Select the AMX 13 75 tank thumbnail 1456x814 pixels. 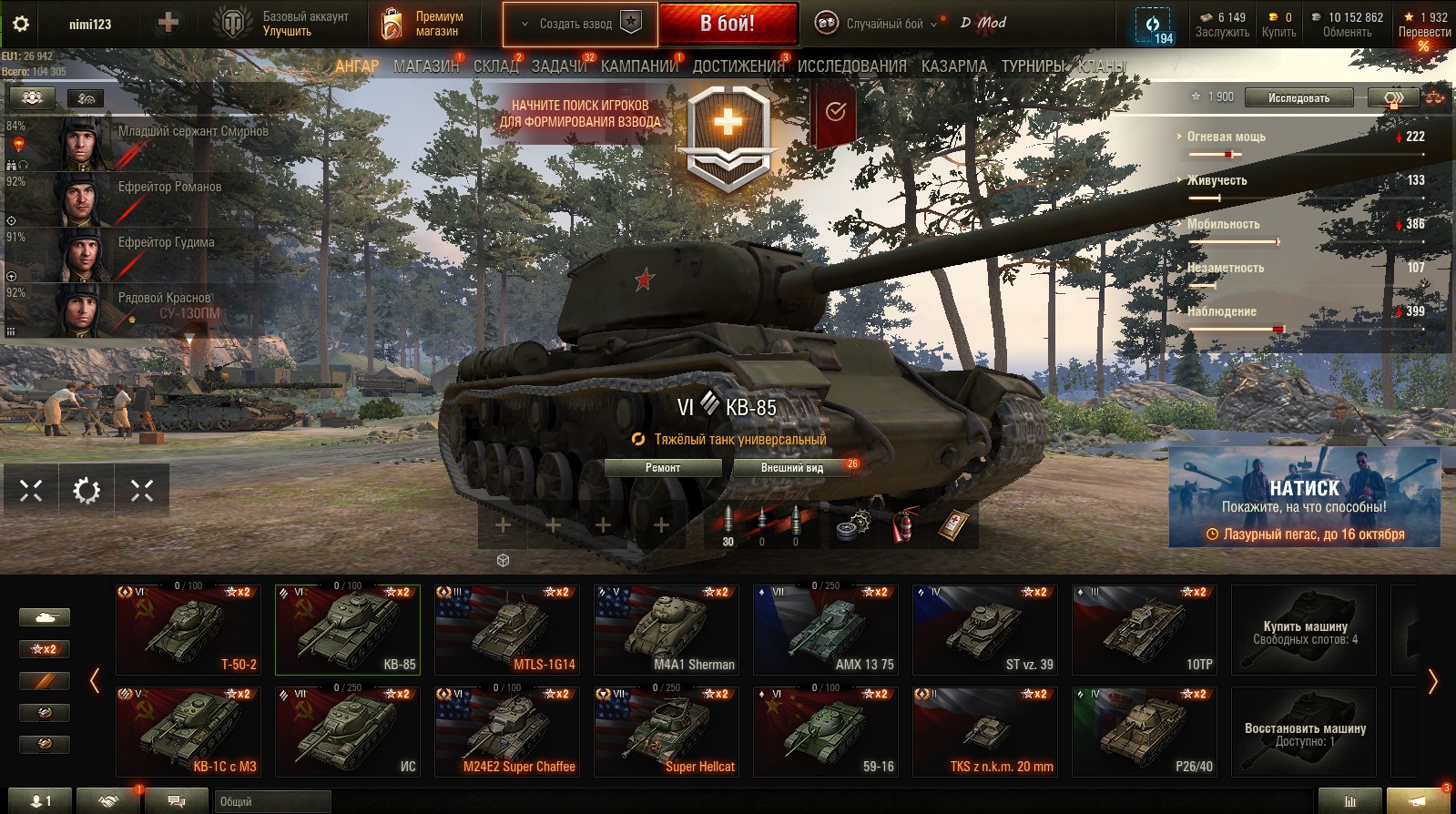pos(826,629)
